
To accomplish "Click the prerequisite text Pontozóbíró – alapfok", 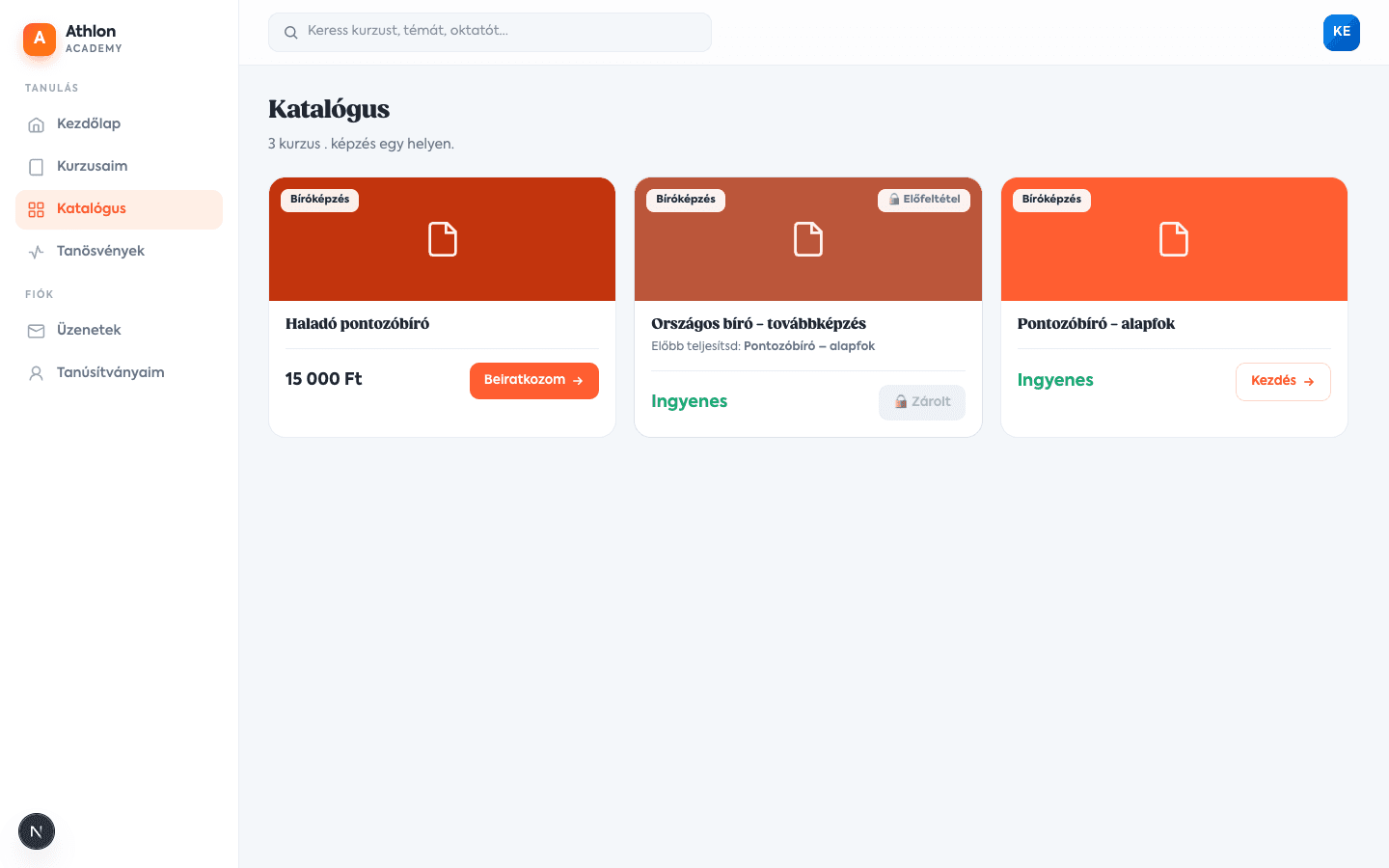I will pyautogui.click(x=809, y=346).
